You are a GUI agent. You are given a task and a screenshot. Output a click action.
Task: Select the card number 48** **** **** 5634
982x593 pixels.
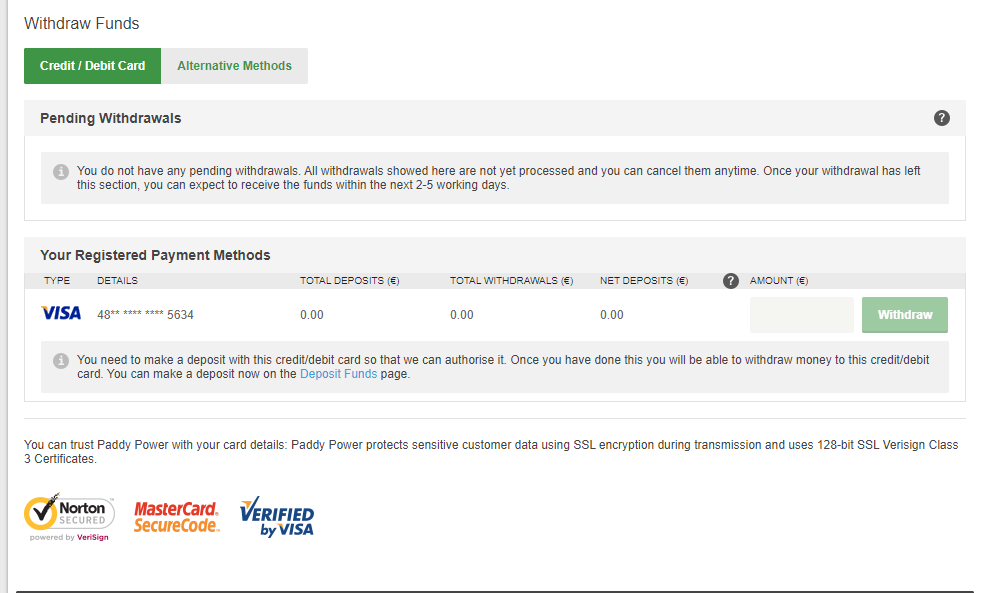(x=145, y=315)
